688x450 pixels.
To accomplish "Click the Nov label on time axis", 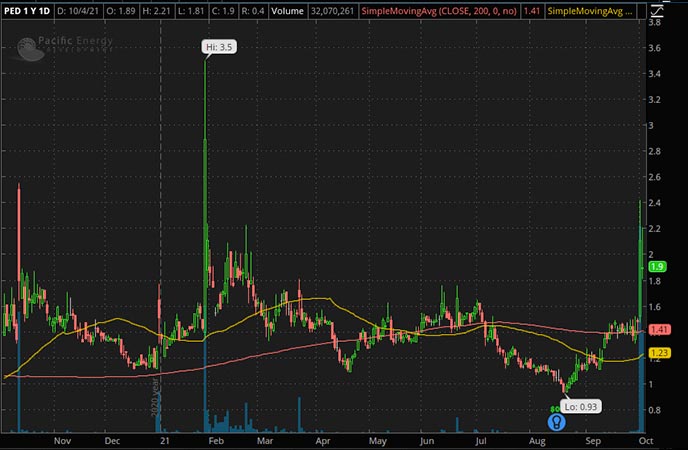I will (62, 441).
